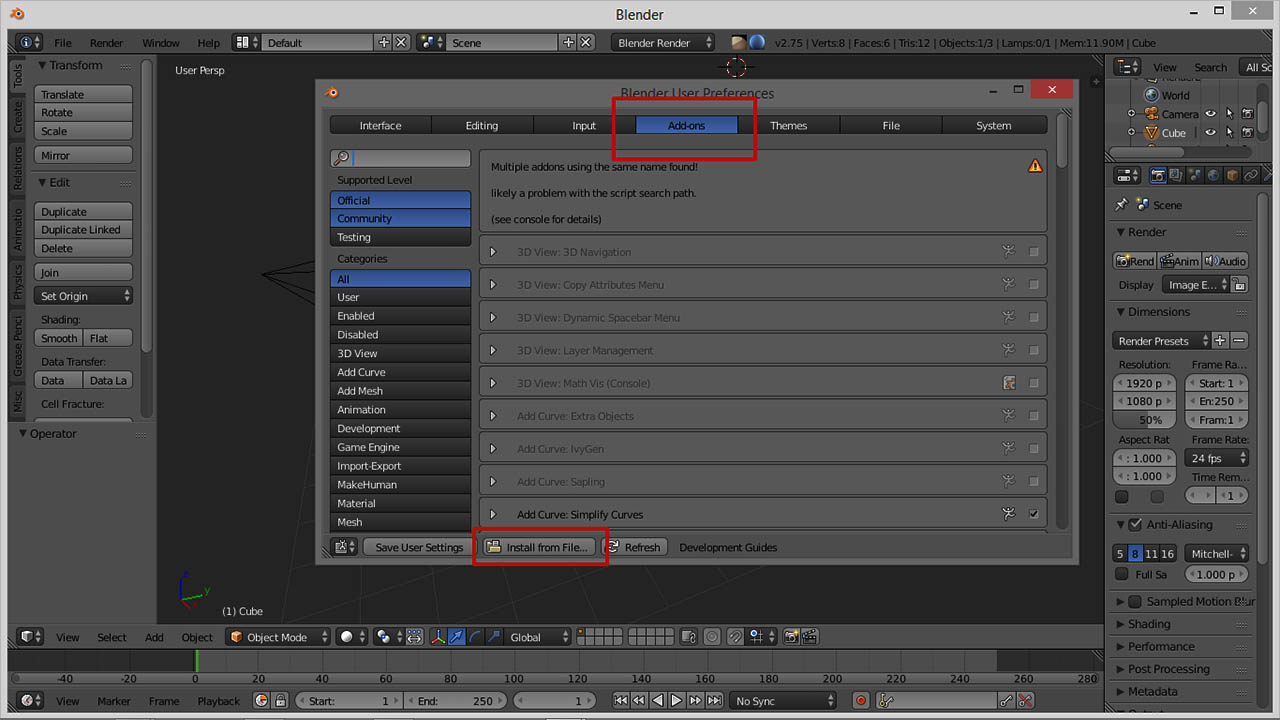This screenshot has width=1280, height=720.
Task: Switch to the Interface preferences tab
Action: point(381,126)
